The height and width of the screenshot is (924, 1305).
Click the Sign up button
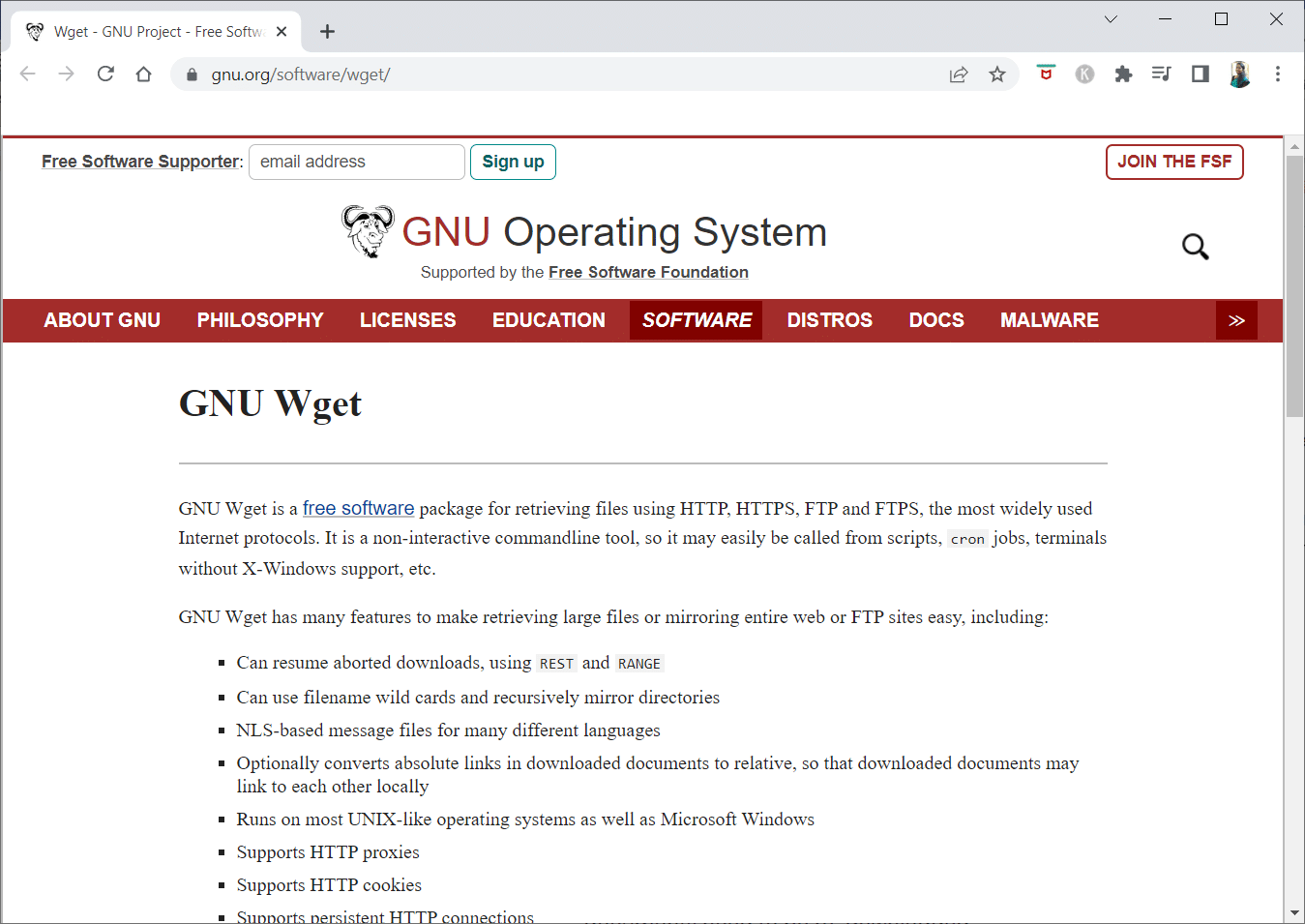click(513, 162)
